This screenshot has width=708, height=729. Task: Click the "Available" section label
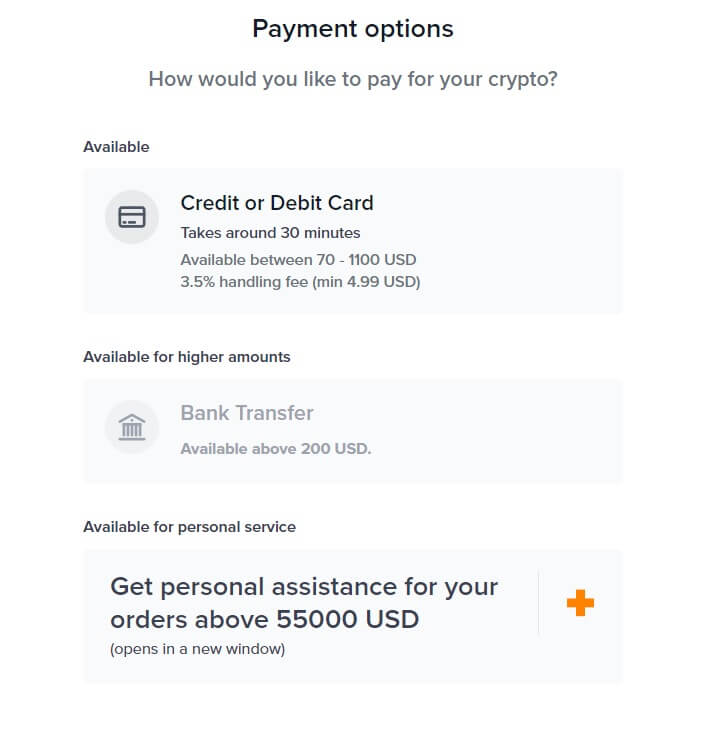point(116,147)
